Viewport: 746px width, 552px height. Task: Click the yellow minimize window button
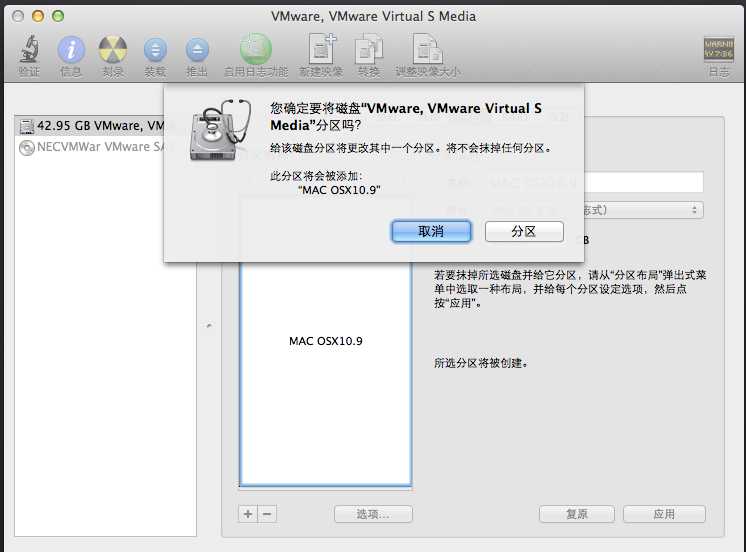[38, 16]
